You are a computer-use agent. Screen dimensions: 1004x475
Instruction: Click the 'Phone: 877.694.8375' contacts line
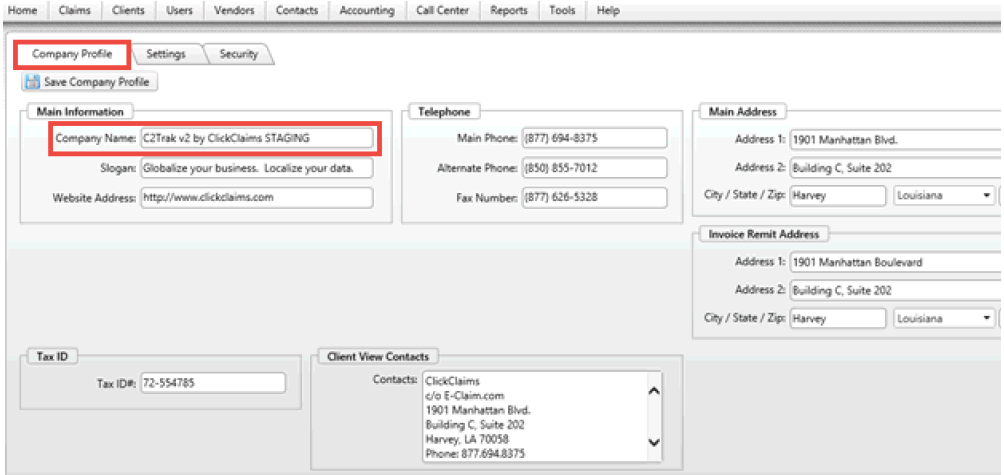click(x=475, y=454)
